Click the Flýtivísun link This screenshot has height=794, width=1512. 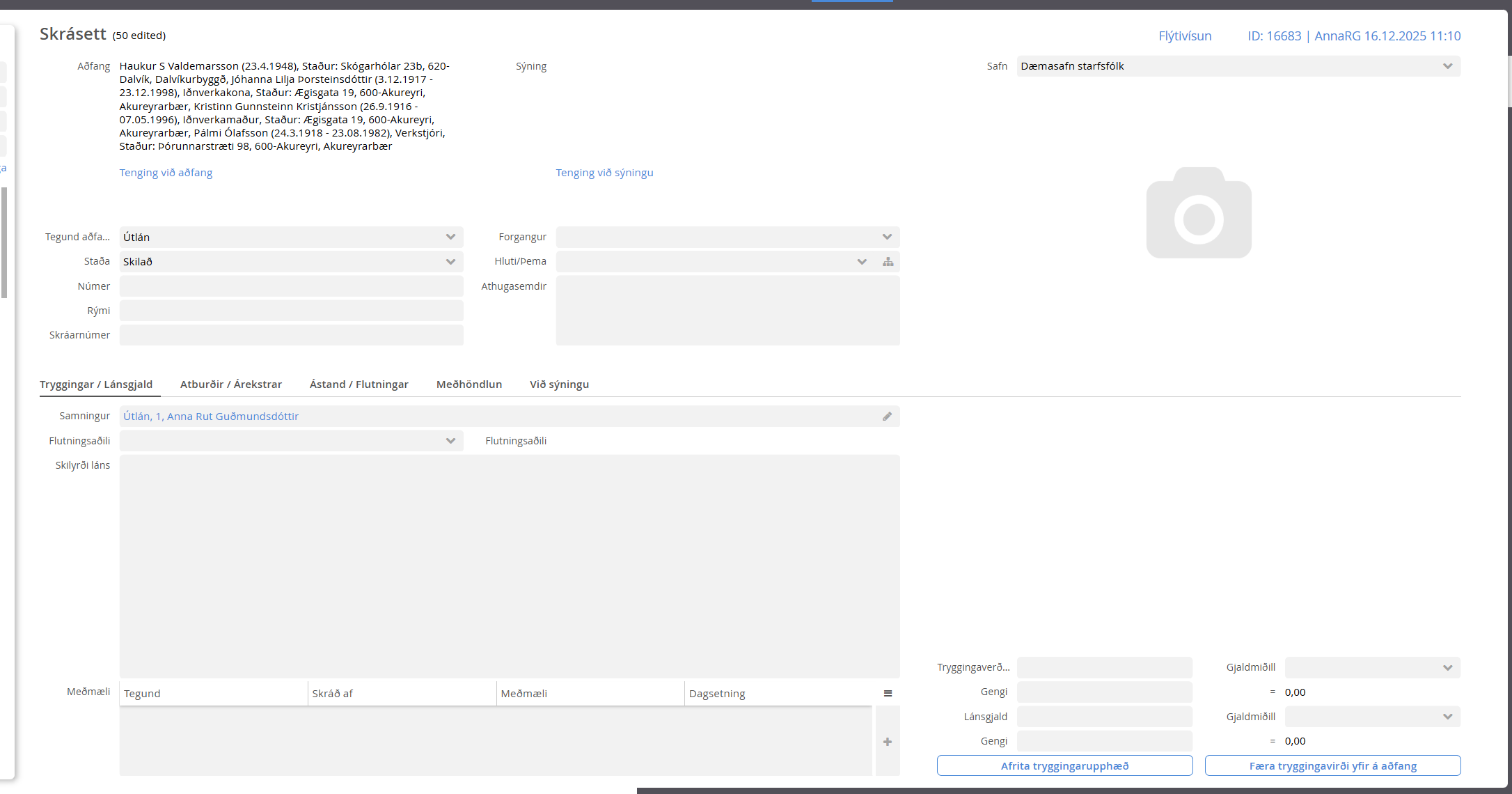click(x=1184, y=36)
